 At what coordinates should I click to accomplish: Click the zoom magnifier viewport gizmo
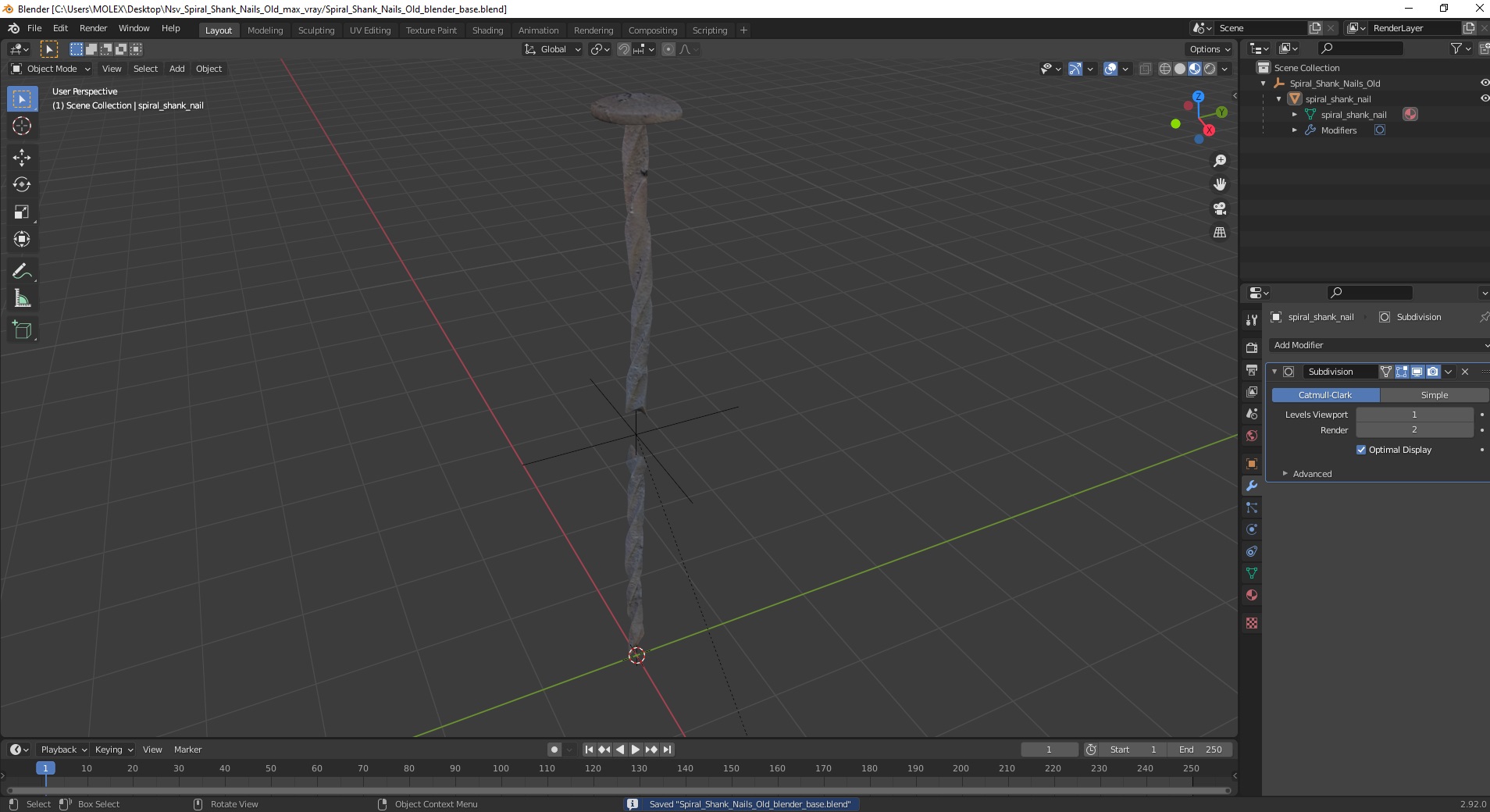[x=1220, y=161]
